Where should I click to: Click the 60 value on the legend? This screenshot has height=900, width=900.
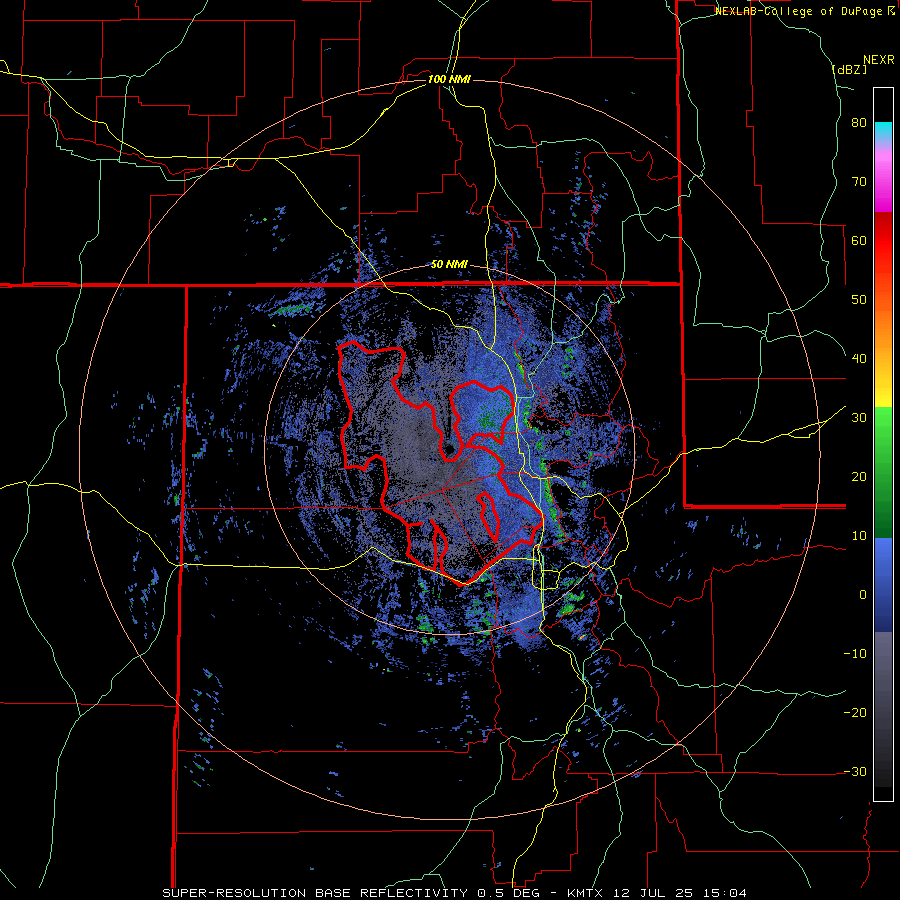pos(859,240)
